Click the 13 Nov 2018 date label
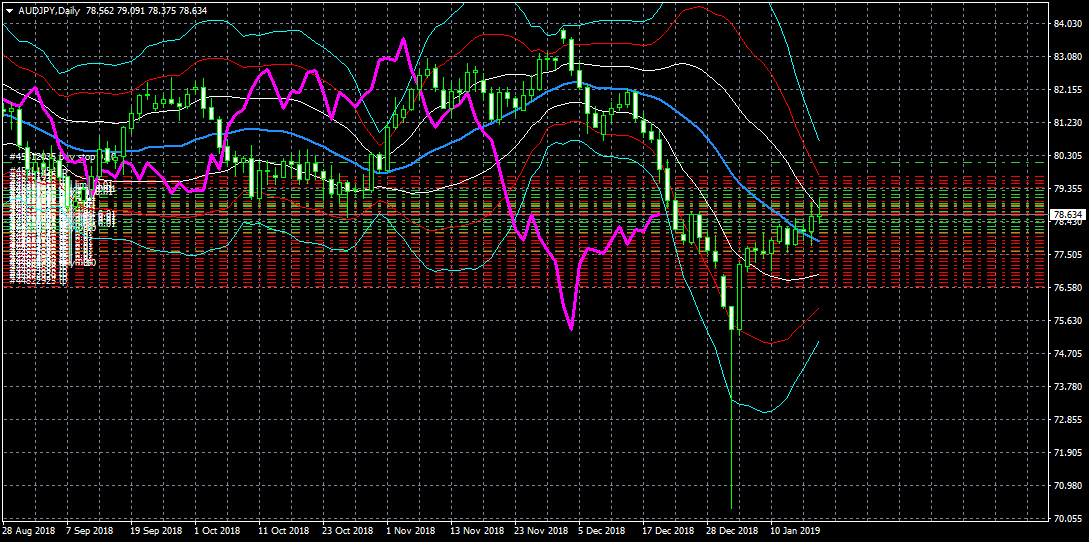Image resolution: width=1089 pixels, height=542 pixels. pyautogui.click(x=476, y=531)
